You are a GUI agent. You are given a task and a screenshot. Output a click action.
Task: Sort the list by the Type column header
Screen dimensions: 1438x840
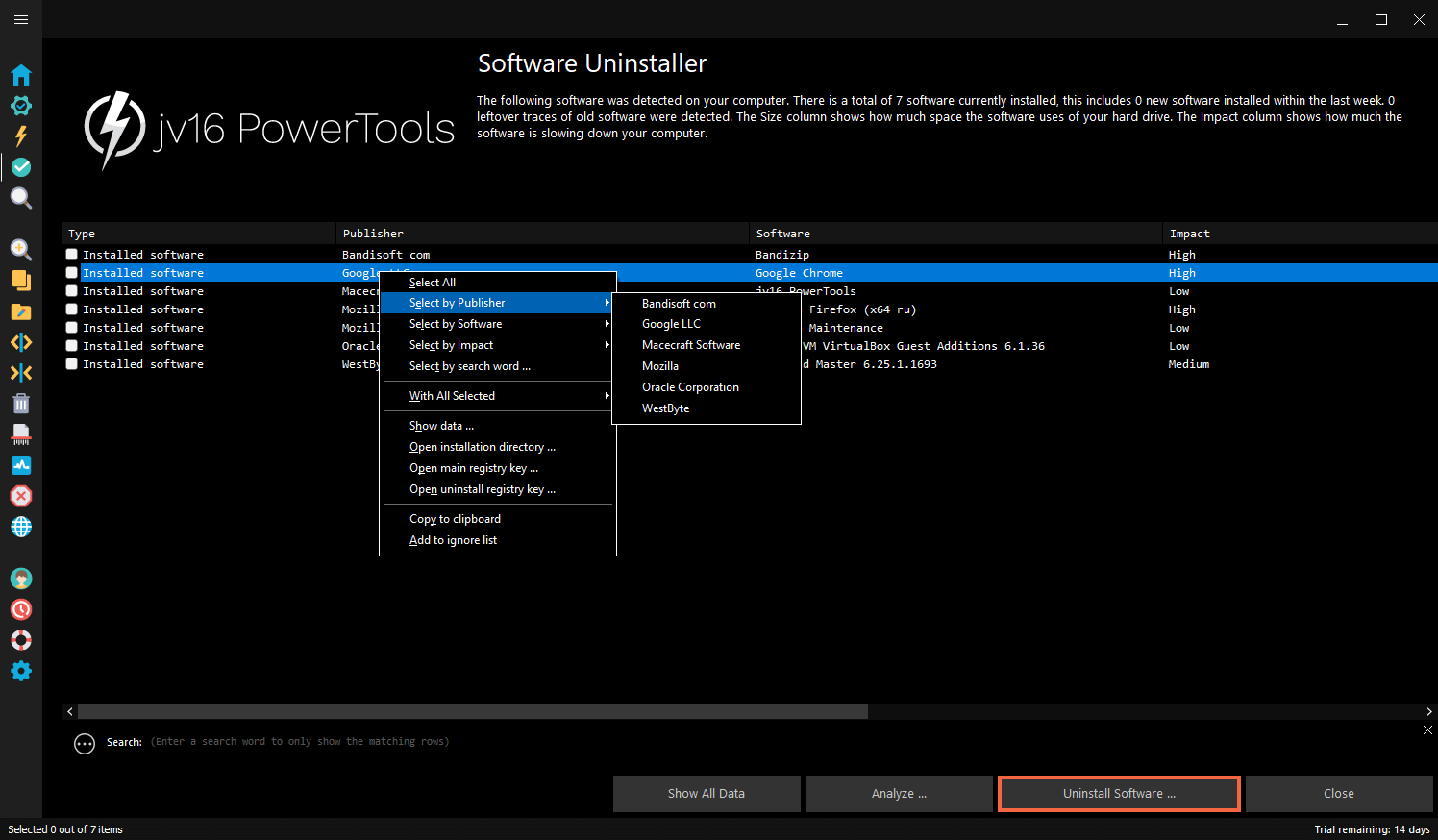(x=198, y=234)
